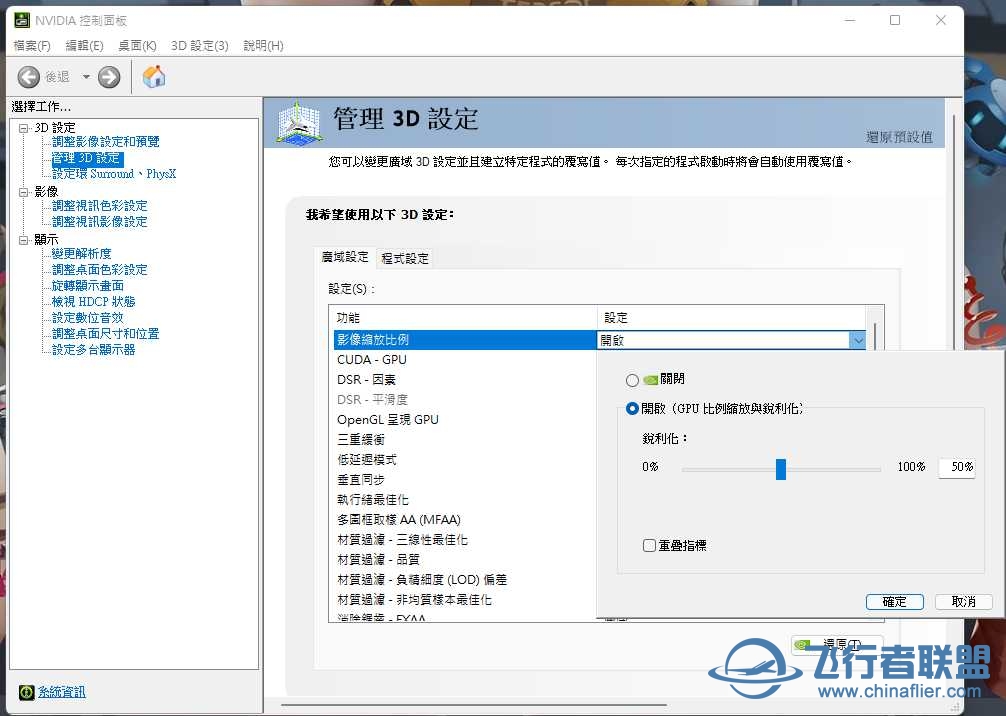Select the DSR - 因素 setting row
Screen dimensions: 1006x716
click(x=465, y=380)
